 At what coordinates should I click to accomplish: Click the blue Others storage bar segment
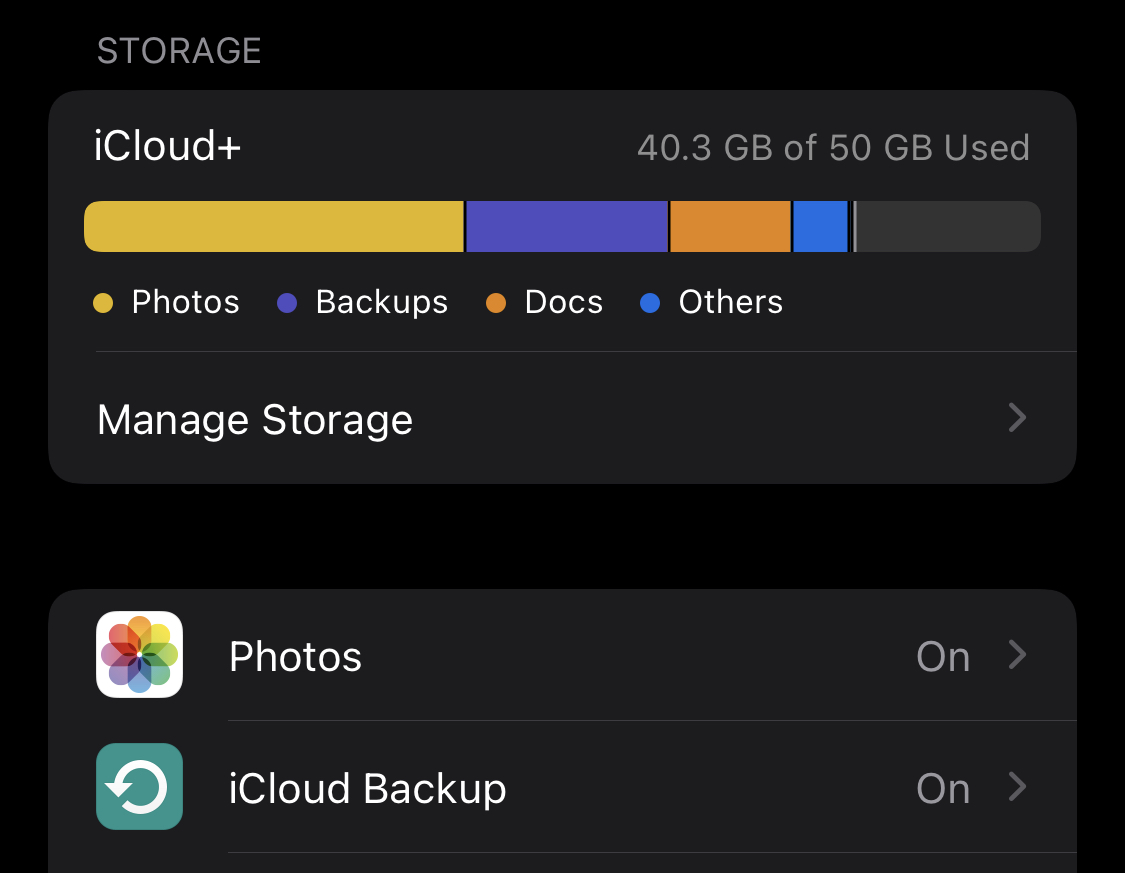pyautogui.click(x=820, y=226)
